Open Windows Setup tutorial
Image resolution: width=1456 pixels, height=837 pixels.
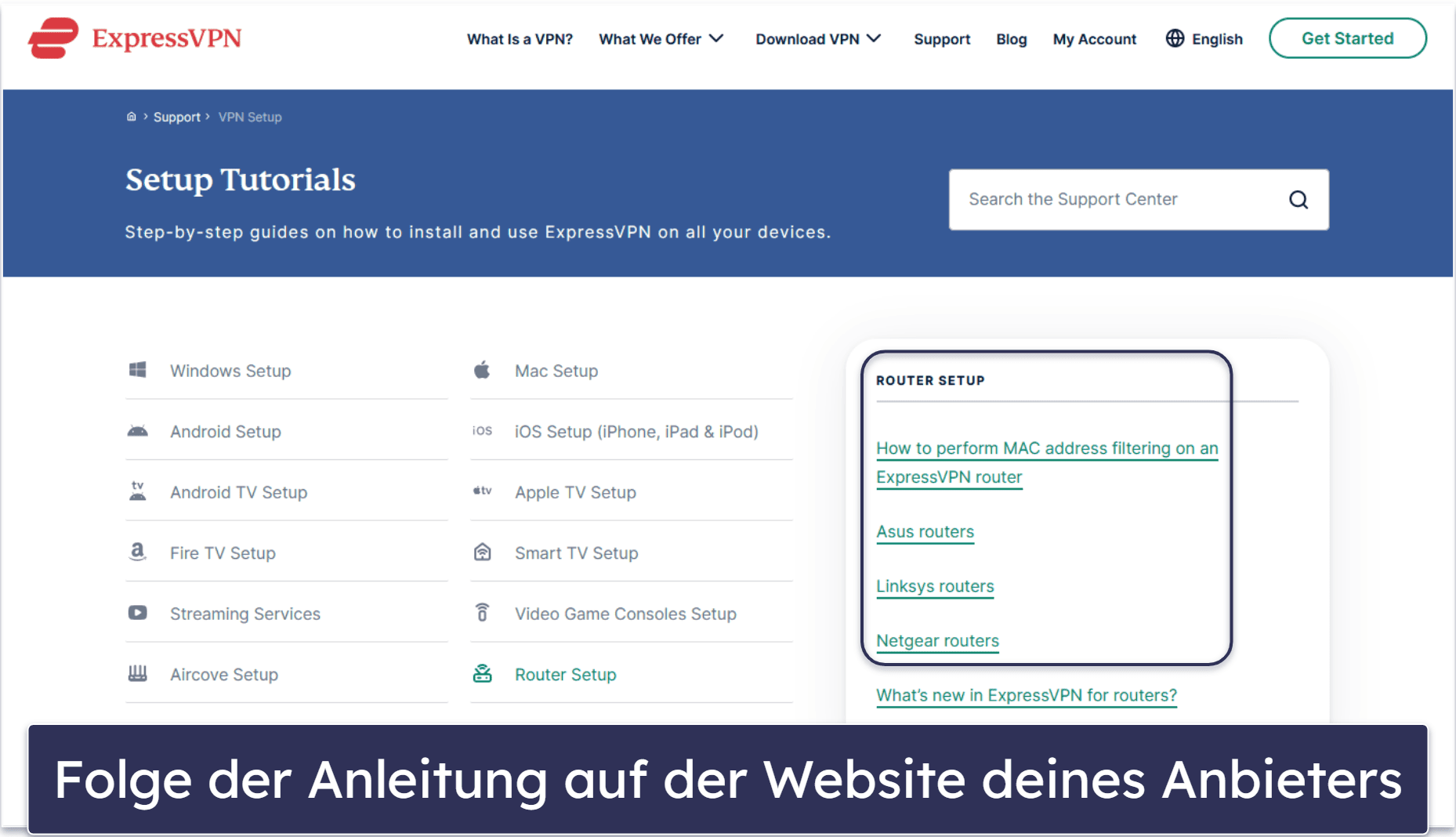[x=230, y=371]
